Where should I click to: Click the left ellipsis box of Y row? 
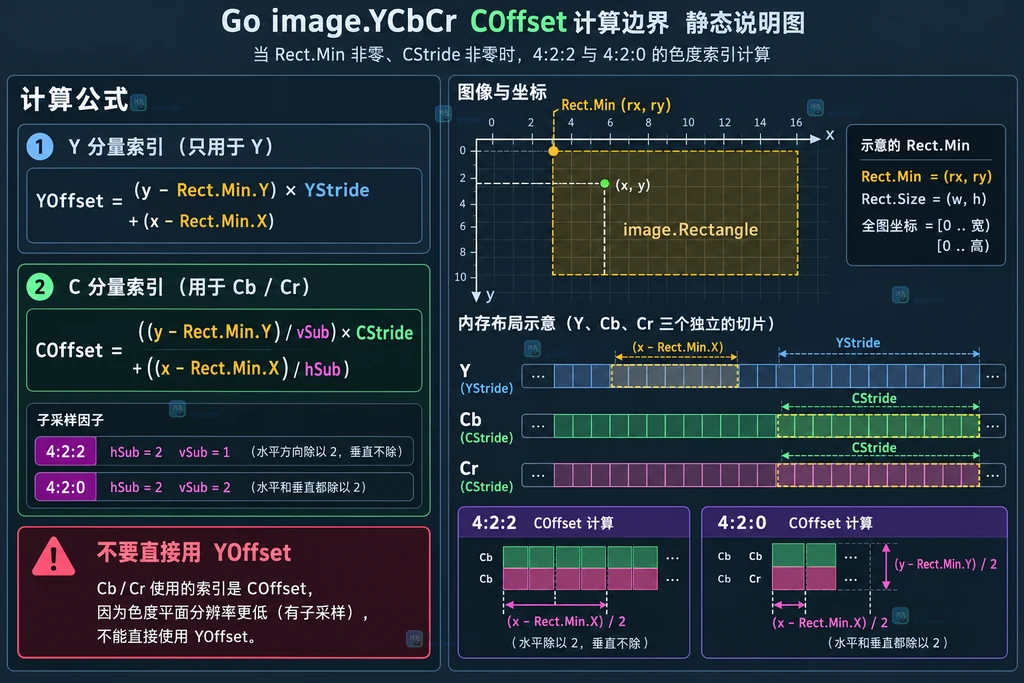(538, 376)
